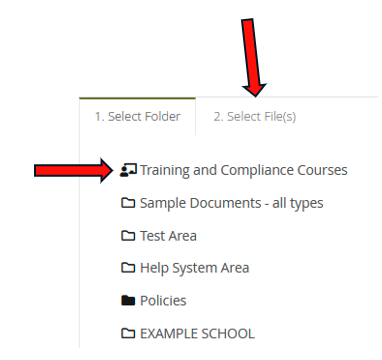Screen dimensions: 382x360
Task: Click the red arrow pointing at Select File(s)
Action: point(253,57)
